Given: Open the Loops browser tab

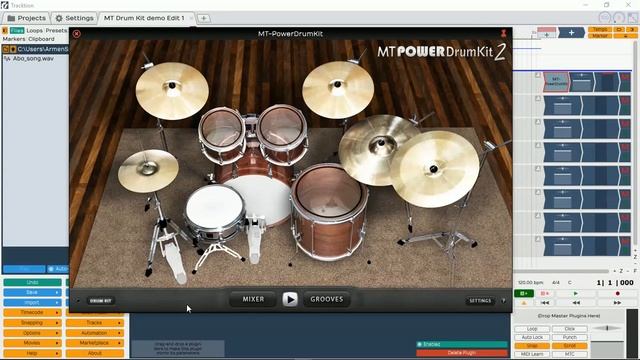Looking at the screenshot, I should [34, 31].
